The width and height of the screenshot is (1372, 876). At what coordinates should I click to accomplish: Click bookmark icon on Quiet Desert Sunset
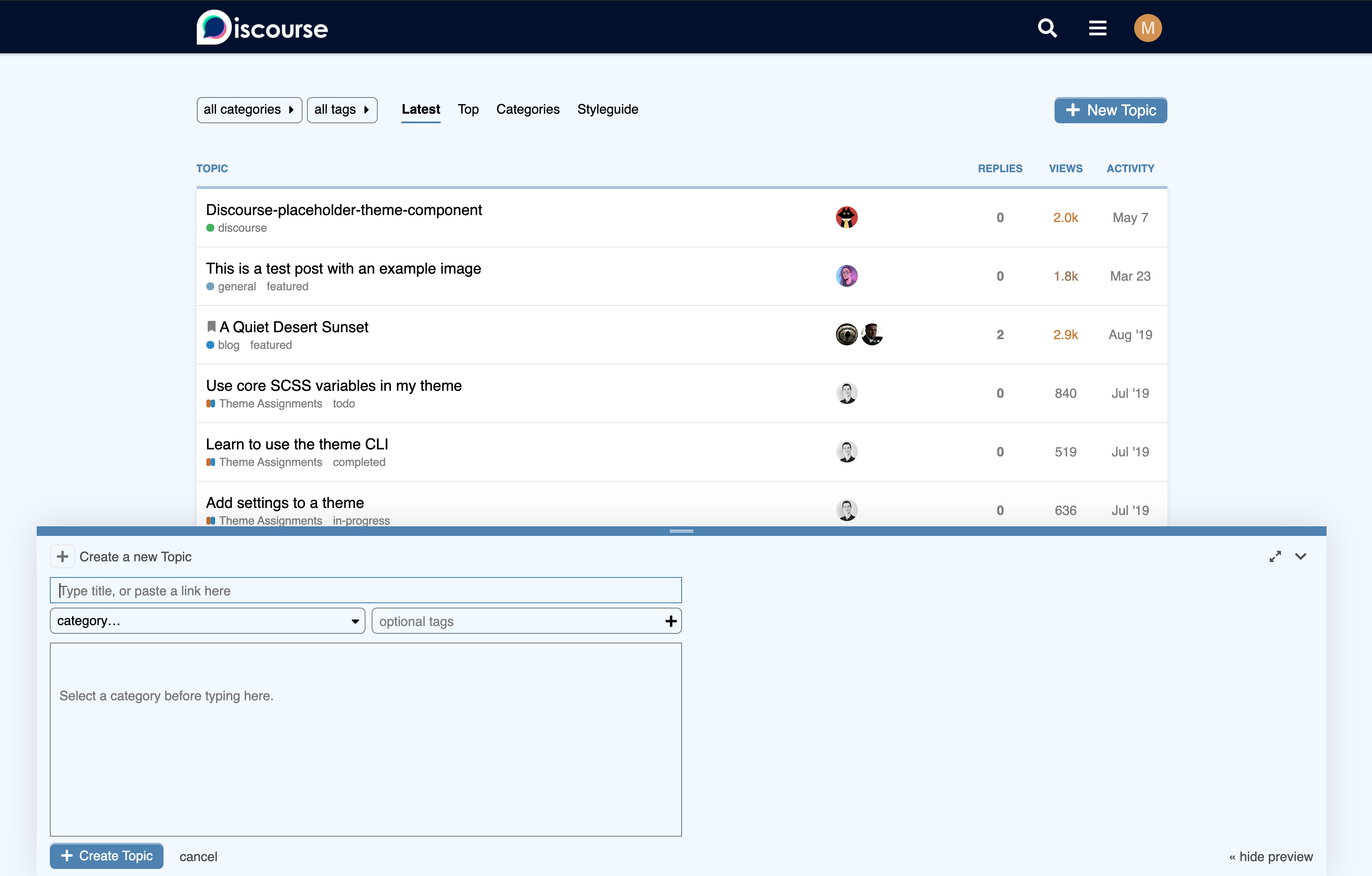[211, 327]
